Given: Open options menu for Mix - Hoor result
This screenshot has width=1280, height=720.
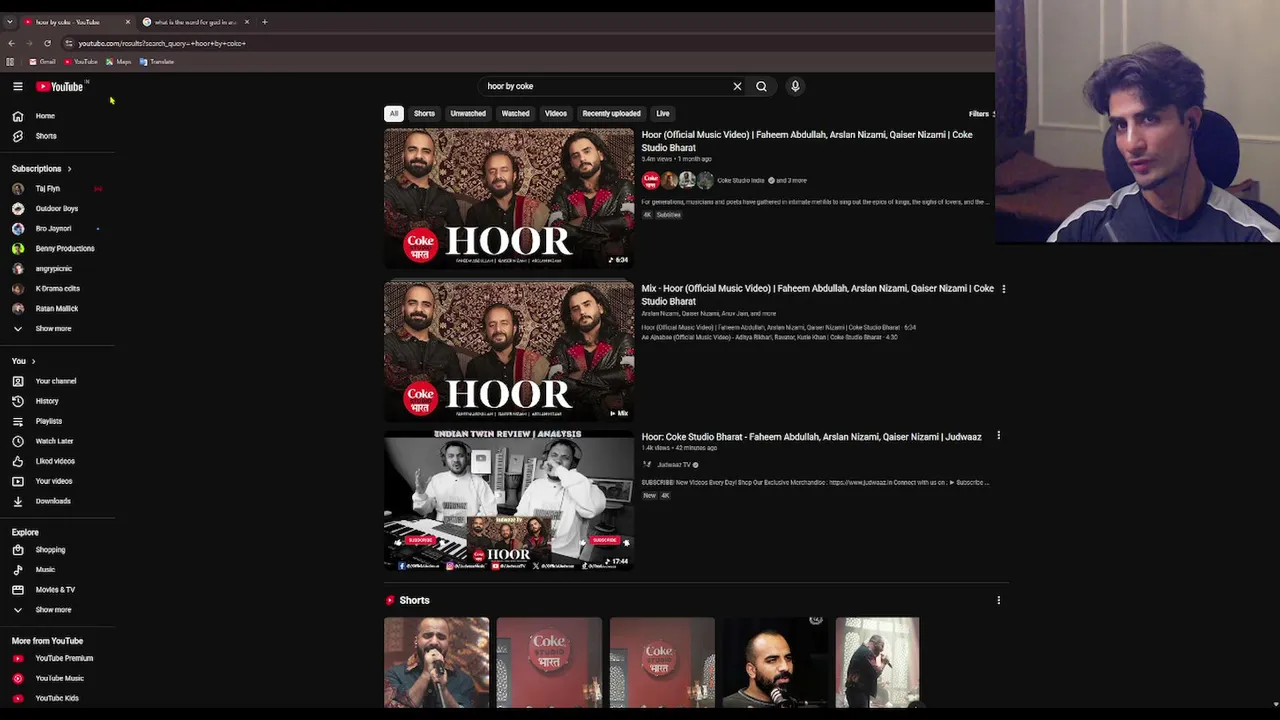Looking at the screenshot, I should click(x=1003, y=289).
